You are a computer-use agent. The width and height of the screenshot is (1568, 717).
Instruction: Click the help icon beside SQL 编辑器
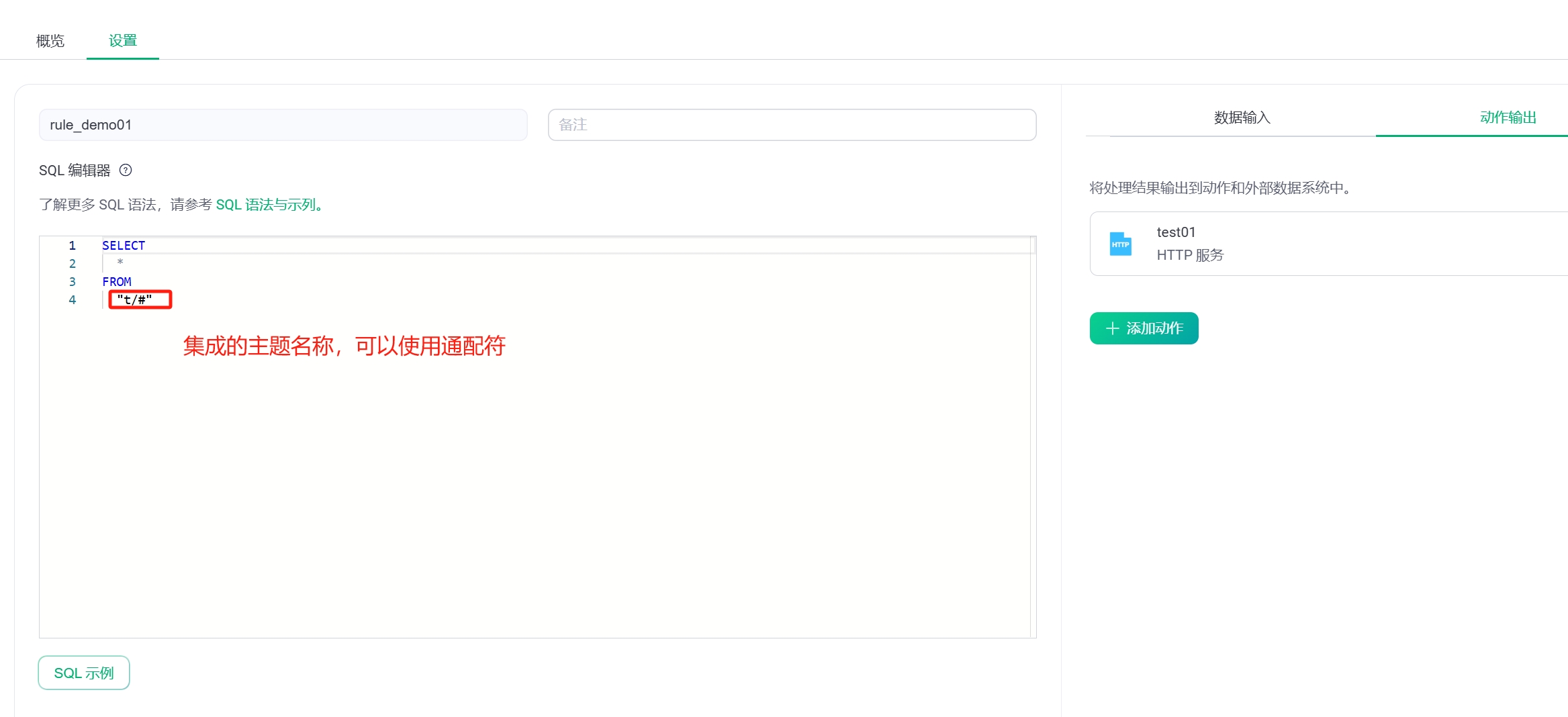(x=126, y=171)
